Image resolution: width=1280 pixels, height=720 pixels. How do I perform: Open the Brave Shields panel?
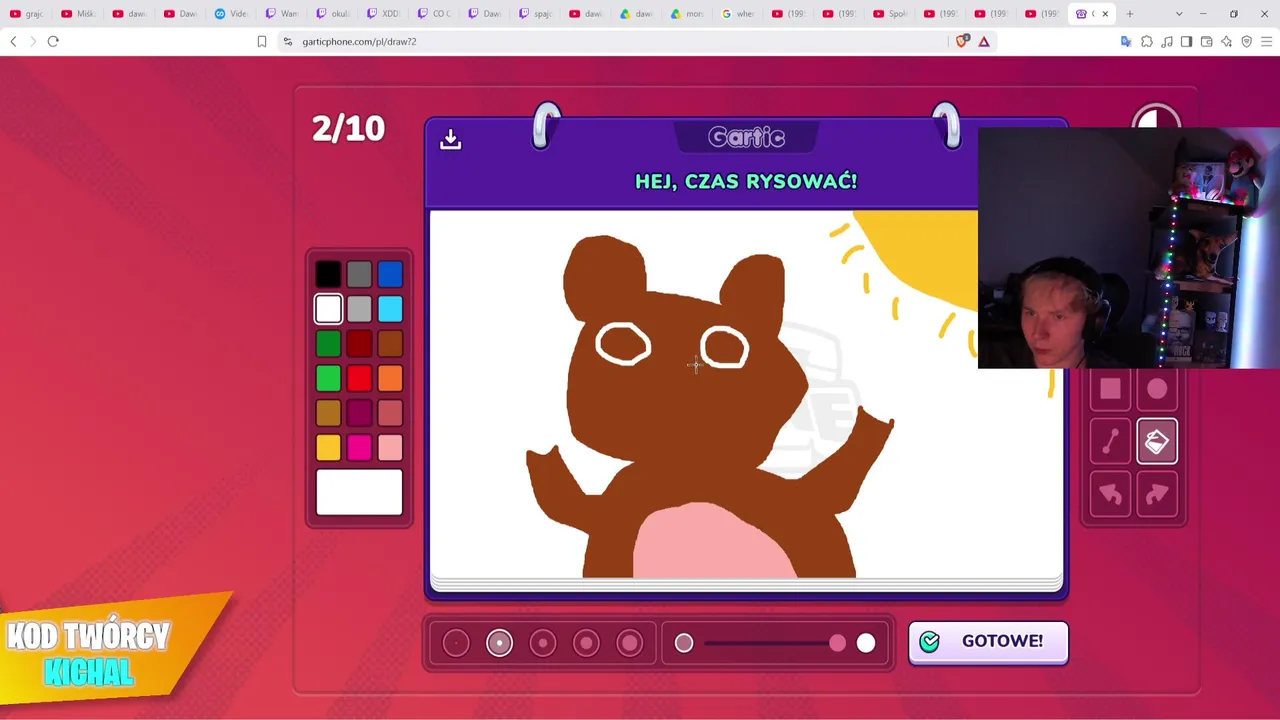[962, 41]
